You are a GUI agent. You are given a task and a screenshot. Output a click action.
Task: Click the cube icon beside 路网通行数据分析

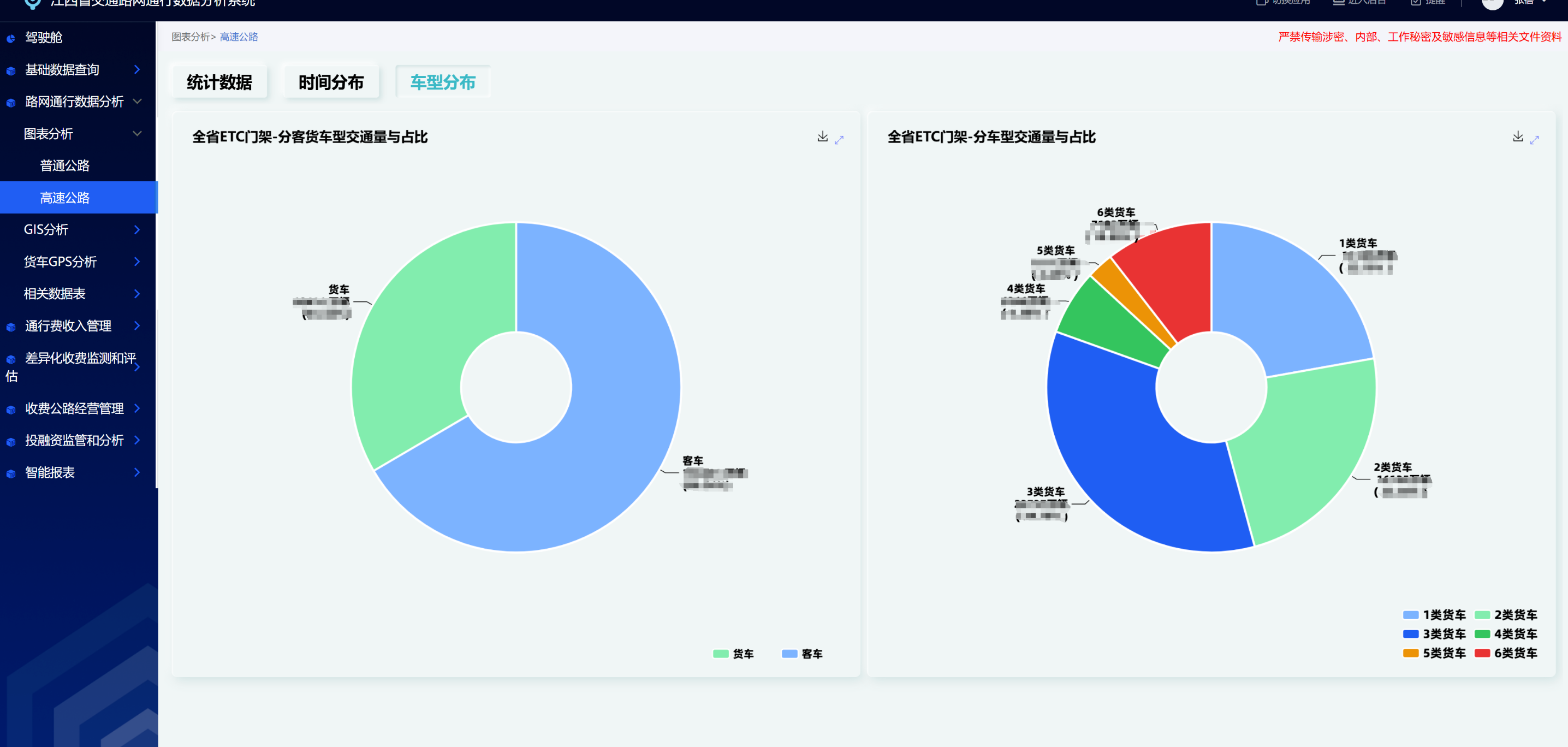click(x=11, y=102)
